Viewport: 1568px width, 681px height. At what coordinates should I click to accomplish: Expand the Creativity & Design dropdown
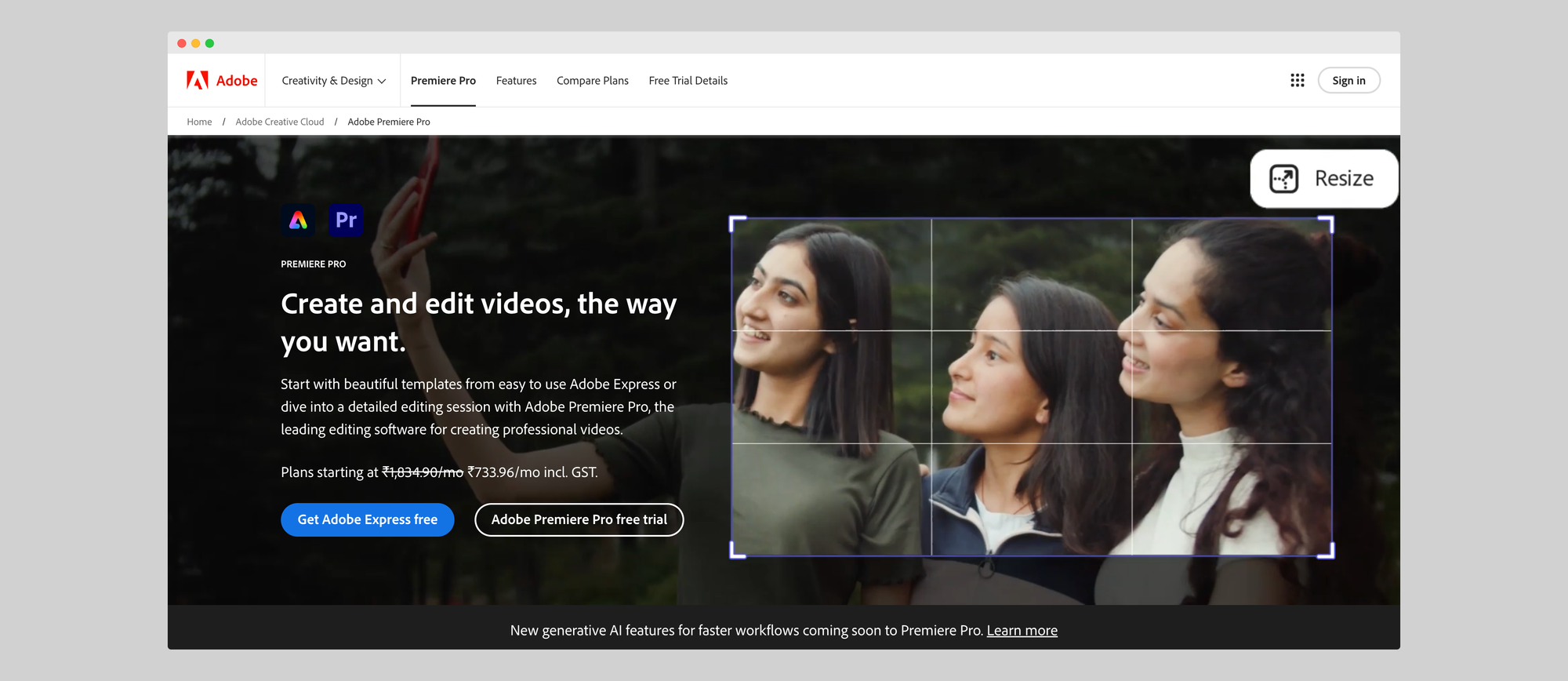(x=333, y=81)
